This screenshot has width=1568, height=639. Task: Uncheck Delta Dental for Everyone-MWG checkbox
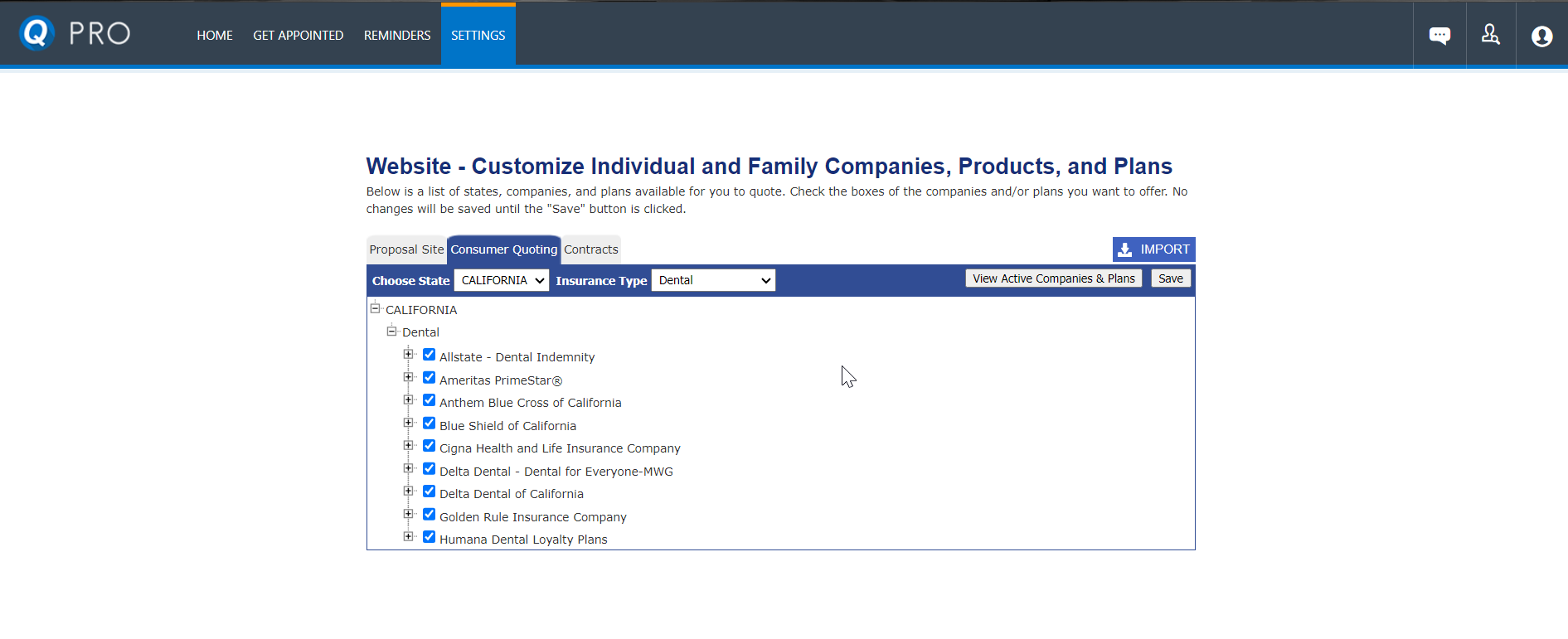tap(429, 468)
